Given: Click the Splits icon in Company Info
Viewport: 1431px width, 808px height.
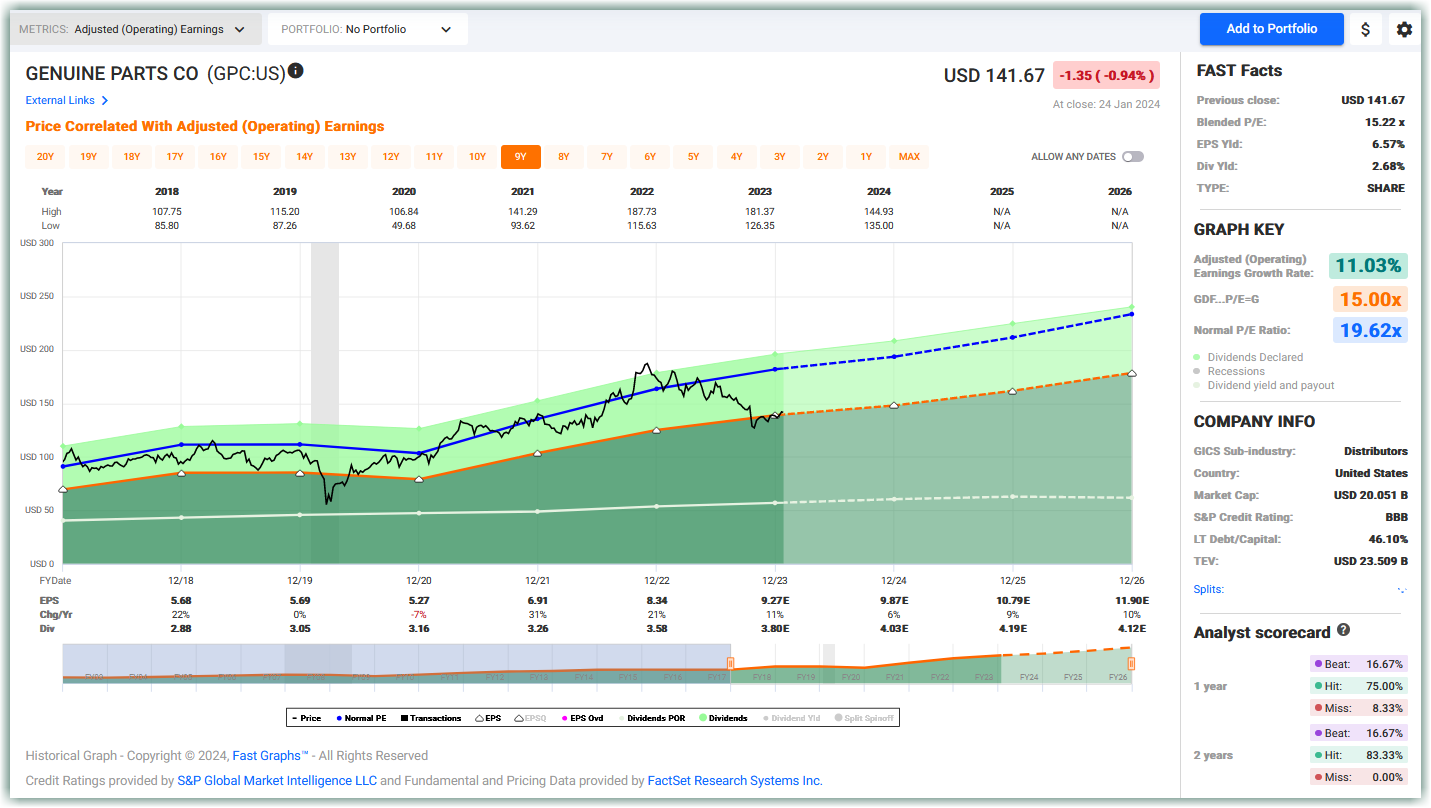Looking at the screenshot, I should (x=1402, y=590).
